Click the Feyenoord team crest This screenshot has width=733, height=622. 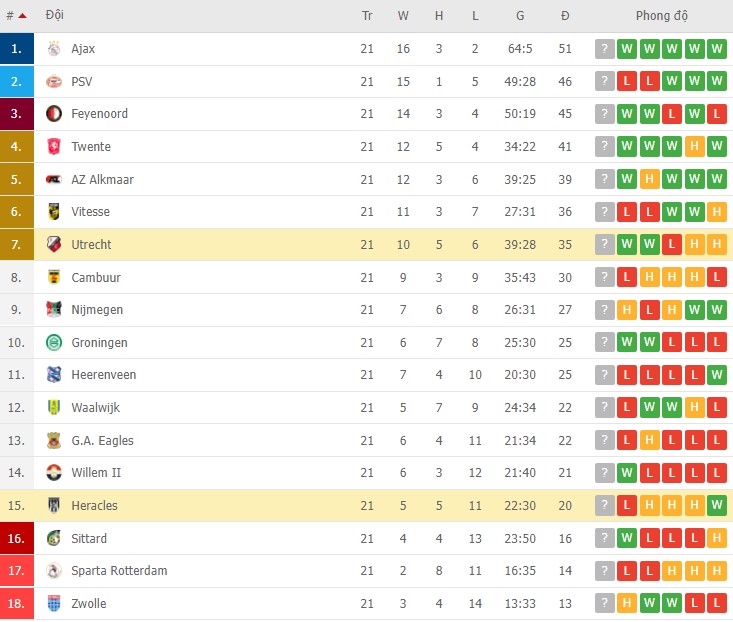coord(54,114)
